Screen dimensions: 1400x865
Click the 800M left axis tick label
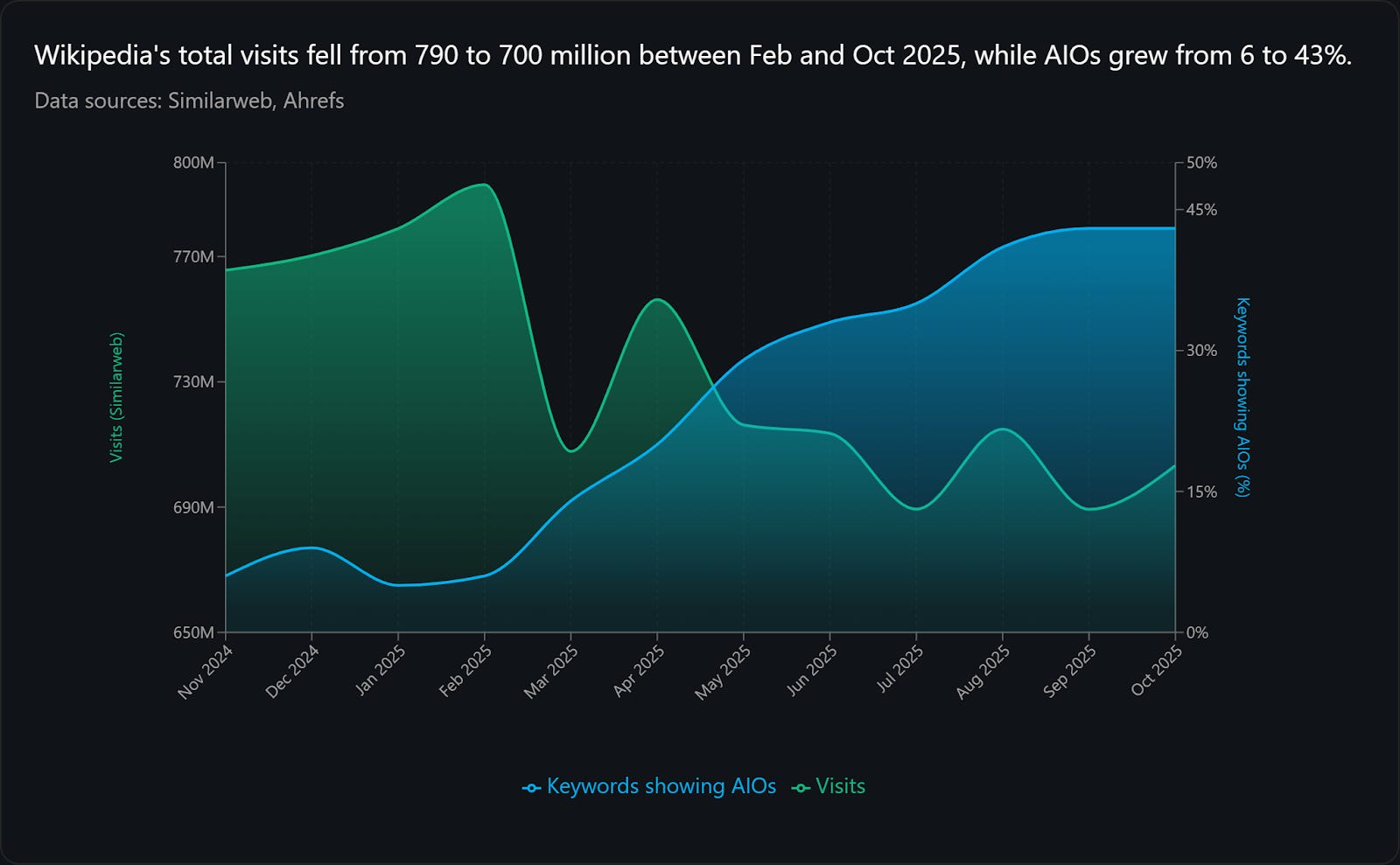(193, 163)
